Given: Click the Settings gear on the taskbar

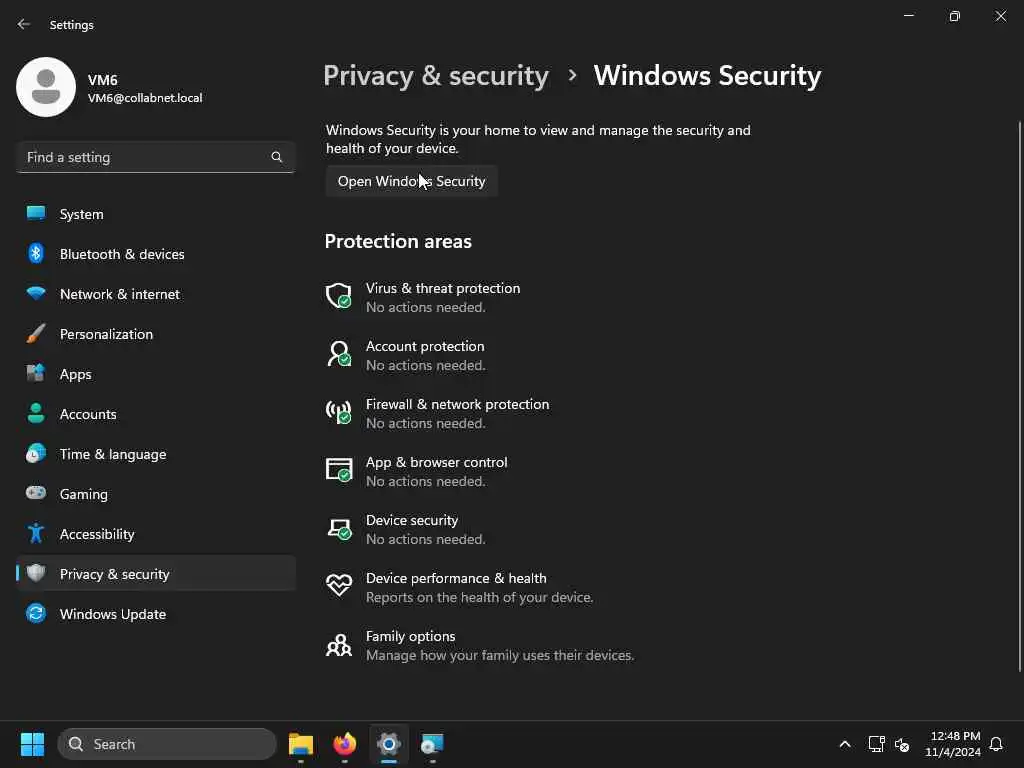Looking at the screenshot, I should tap(389, 744).
